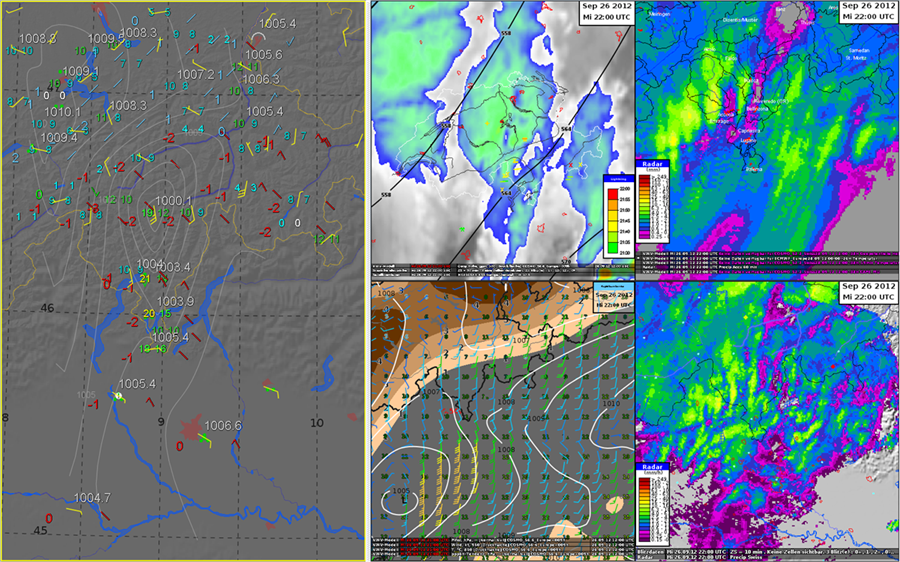Select the longitude 9 grid label
The image size is (900, 562).
coord(161,422)
